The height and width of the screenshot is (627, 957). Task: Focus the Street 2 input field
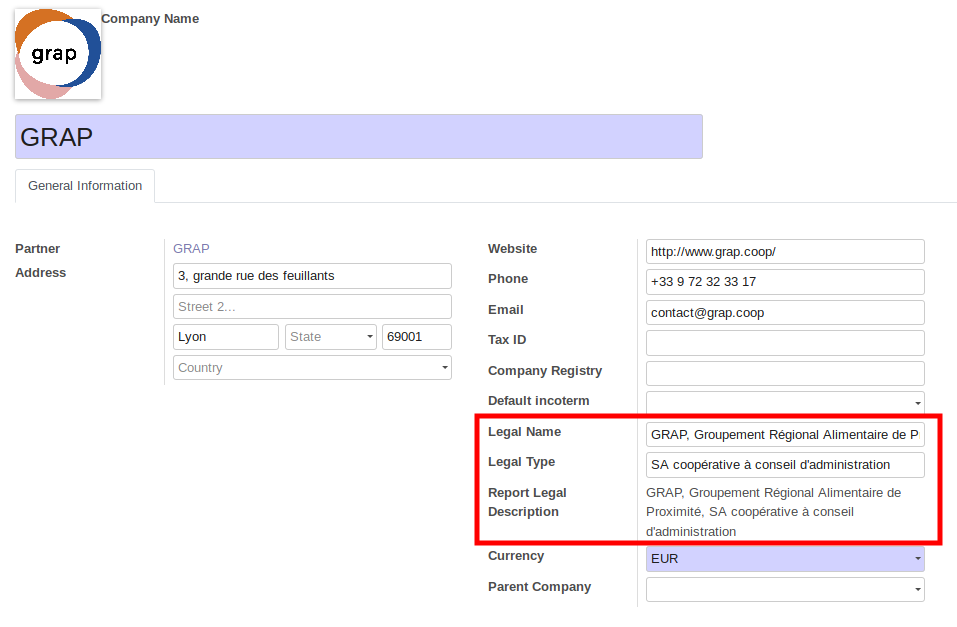tap(312, 306)
